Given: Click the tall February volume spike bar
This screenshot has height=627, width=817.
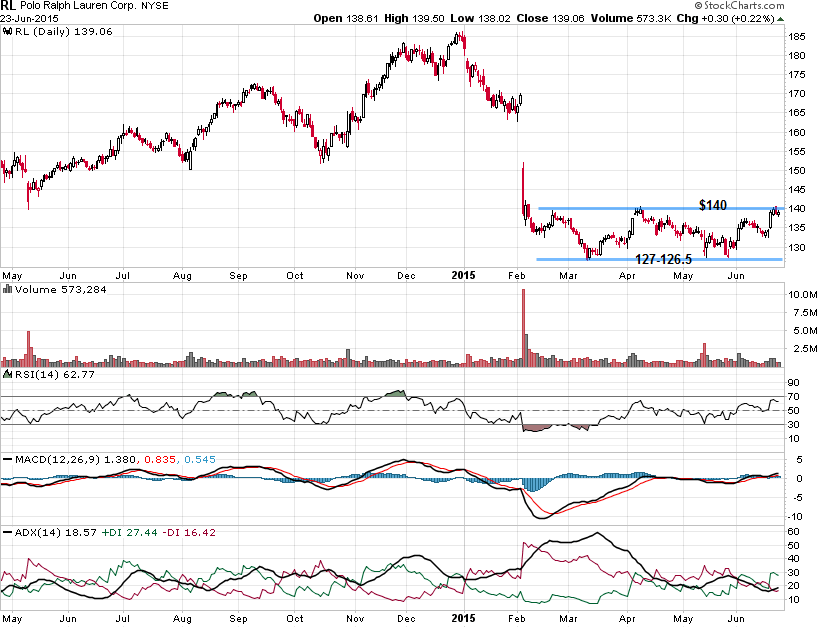Looking at the screenshot, I should click(523, 328).
